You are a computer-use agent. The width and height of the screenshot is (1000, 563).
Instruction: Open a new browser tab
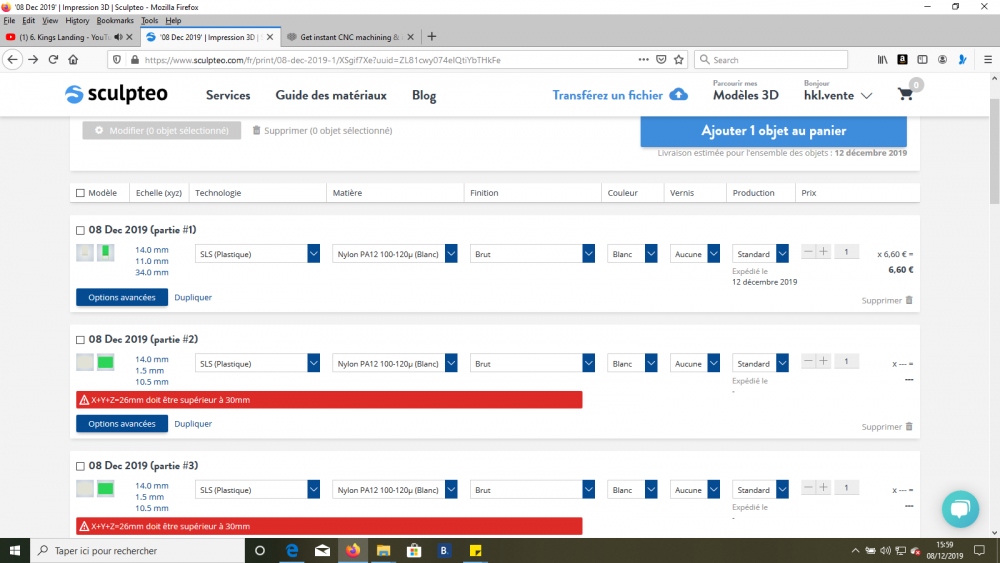432,36
